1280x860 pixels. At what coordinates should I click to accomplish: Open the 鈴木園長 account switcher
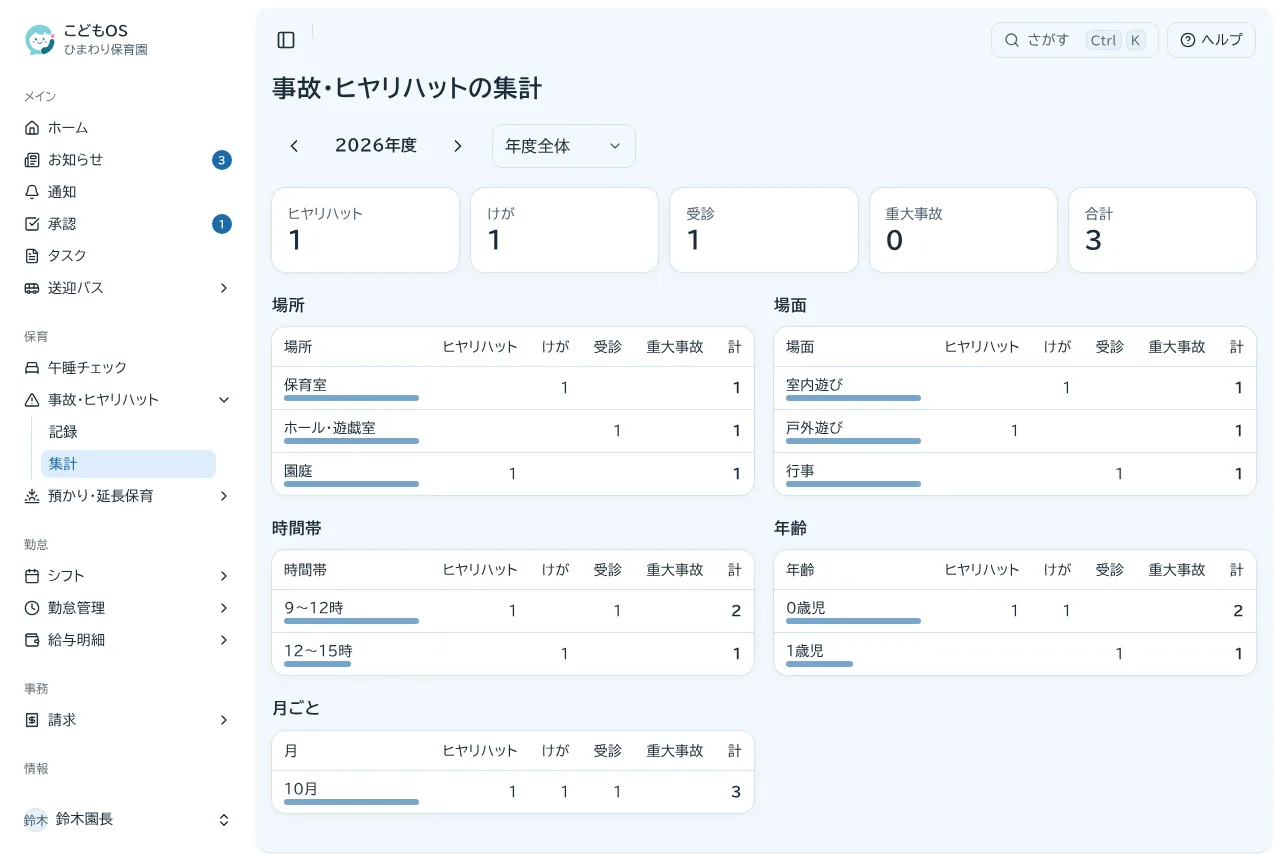pyautogui.click(x=128, y=820)
